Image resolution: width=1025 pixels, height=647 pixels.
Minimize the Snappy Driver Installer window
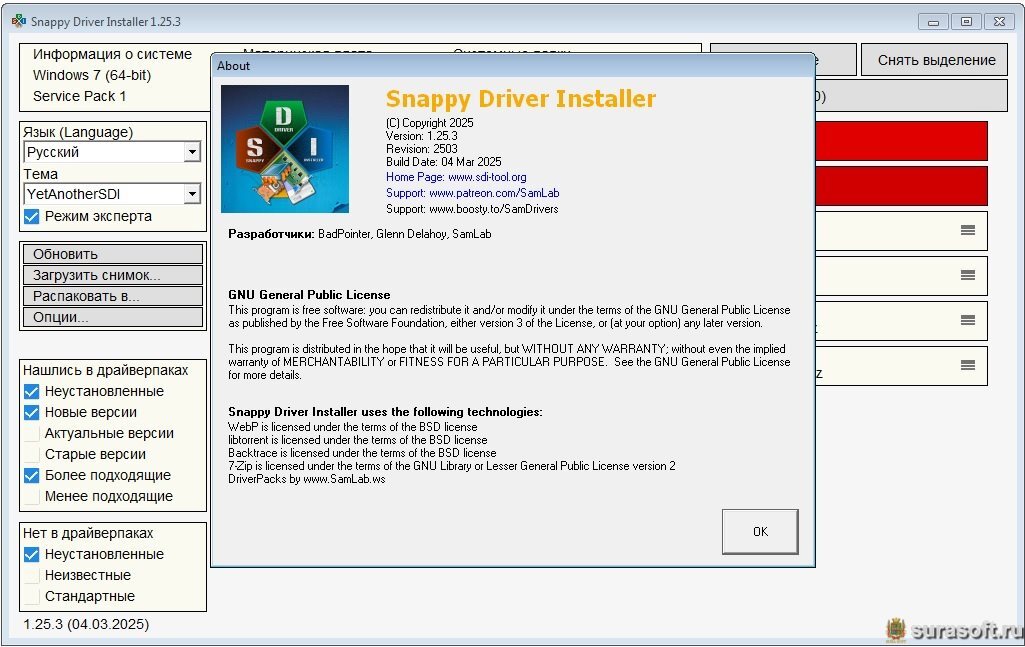(x=933, y=22)
